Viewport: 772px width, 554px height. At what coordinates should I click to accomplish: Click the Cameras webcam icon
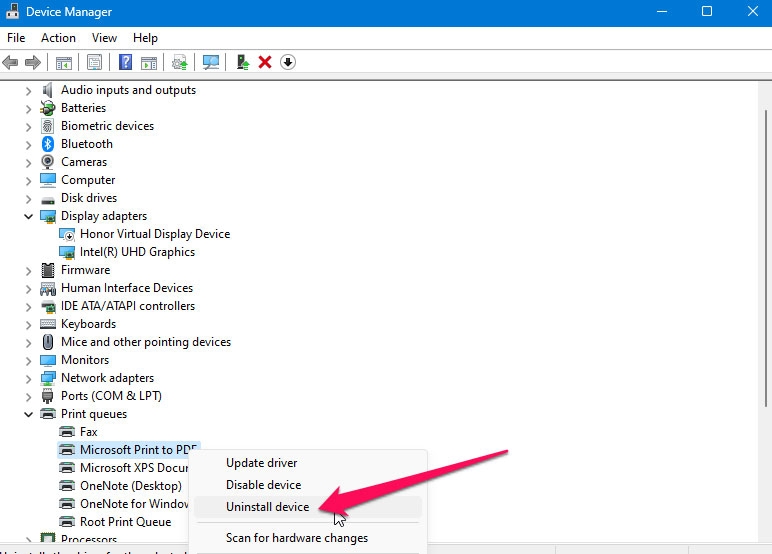tap(48, 162)
